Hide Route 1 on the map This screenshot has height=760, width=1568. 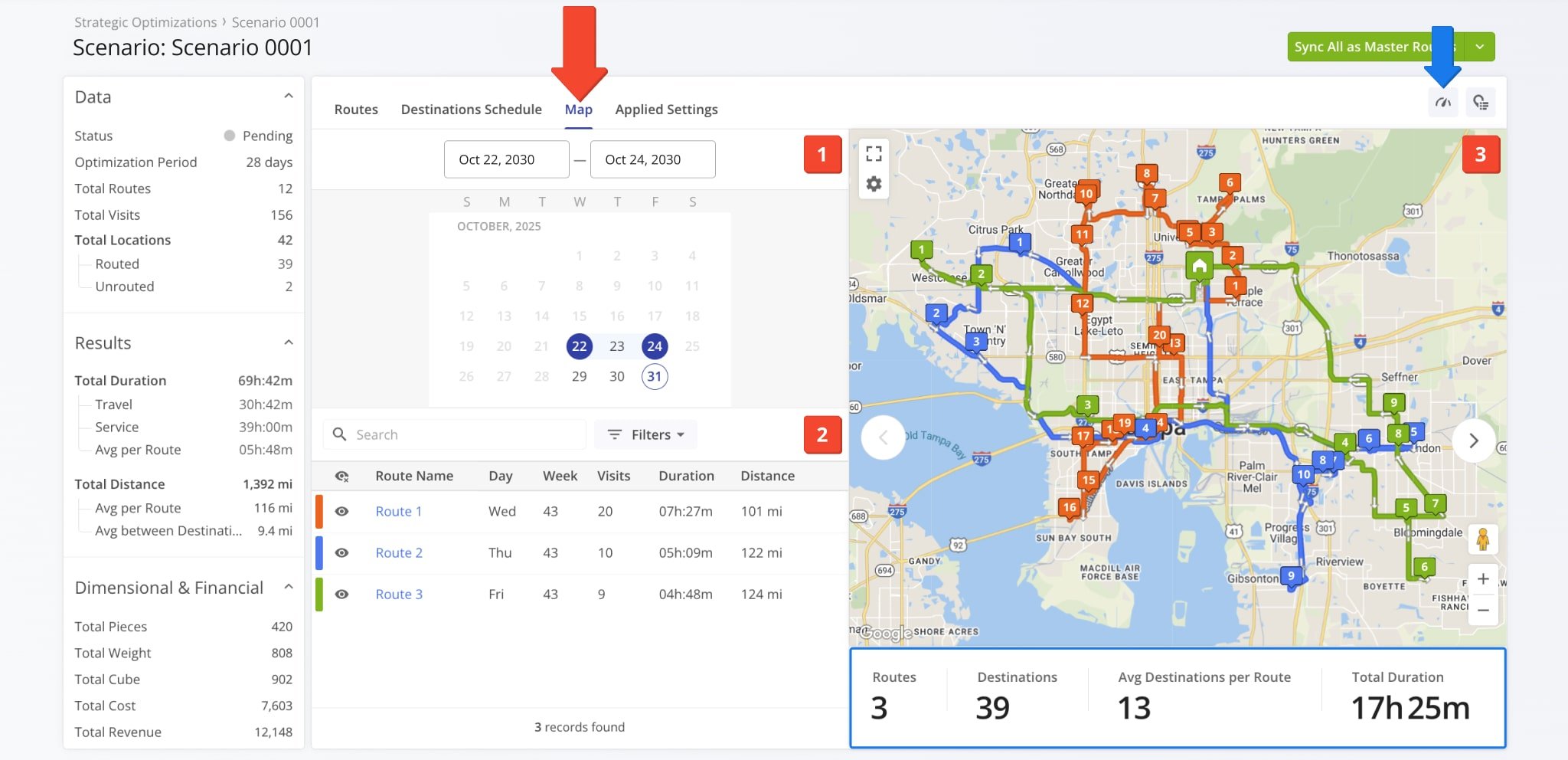click(x=342, y=512)
